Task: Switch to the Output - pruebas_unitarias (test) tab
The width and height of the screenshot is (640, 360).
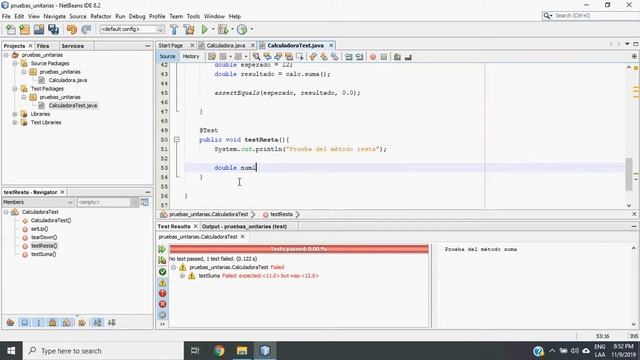Action: point(244,227)
